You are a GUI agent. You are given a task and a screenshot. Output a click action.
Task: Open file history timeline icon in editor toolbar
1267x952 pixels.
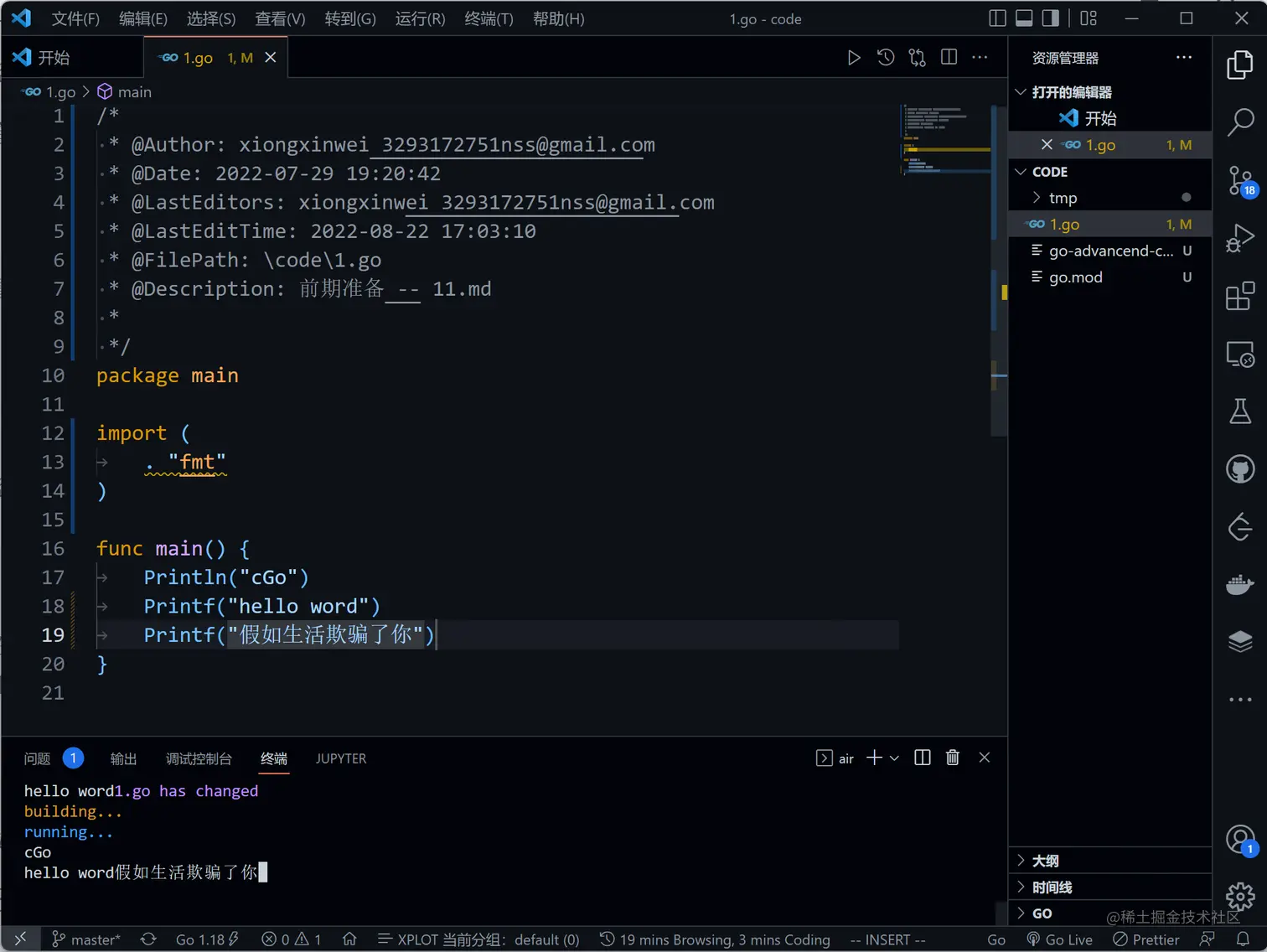click(x=885, y=57)
